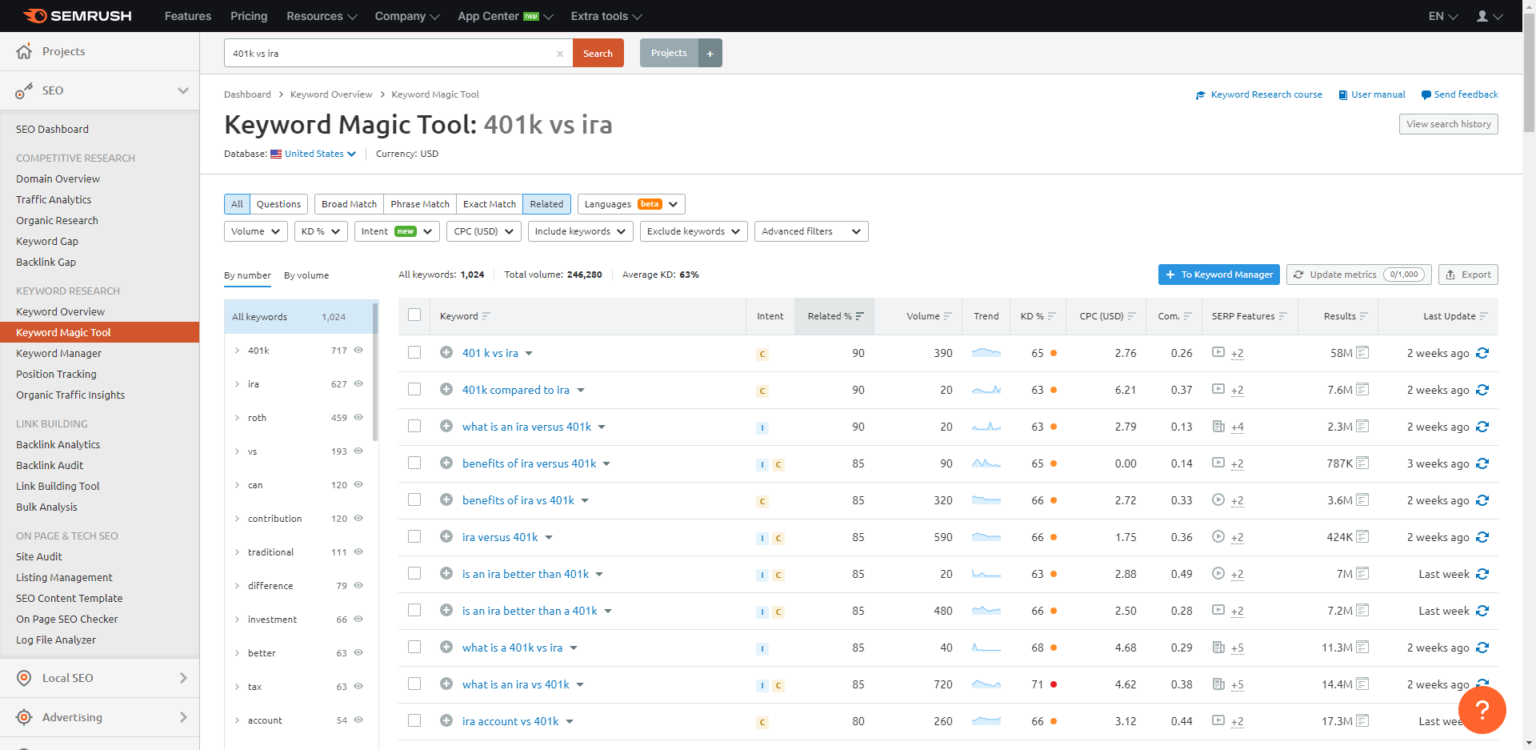This screenshot has width=1536, height=750.
Task: Click the refresh icon for "ira versus 401k" row
Action: (x=1482, y=537)
